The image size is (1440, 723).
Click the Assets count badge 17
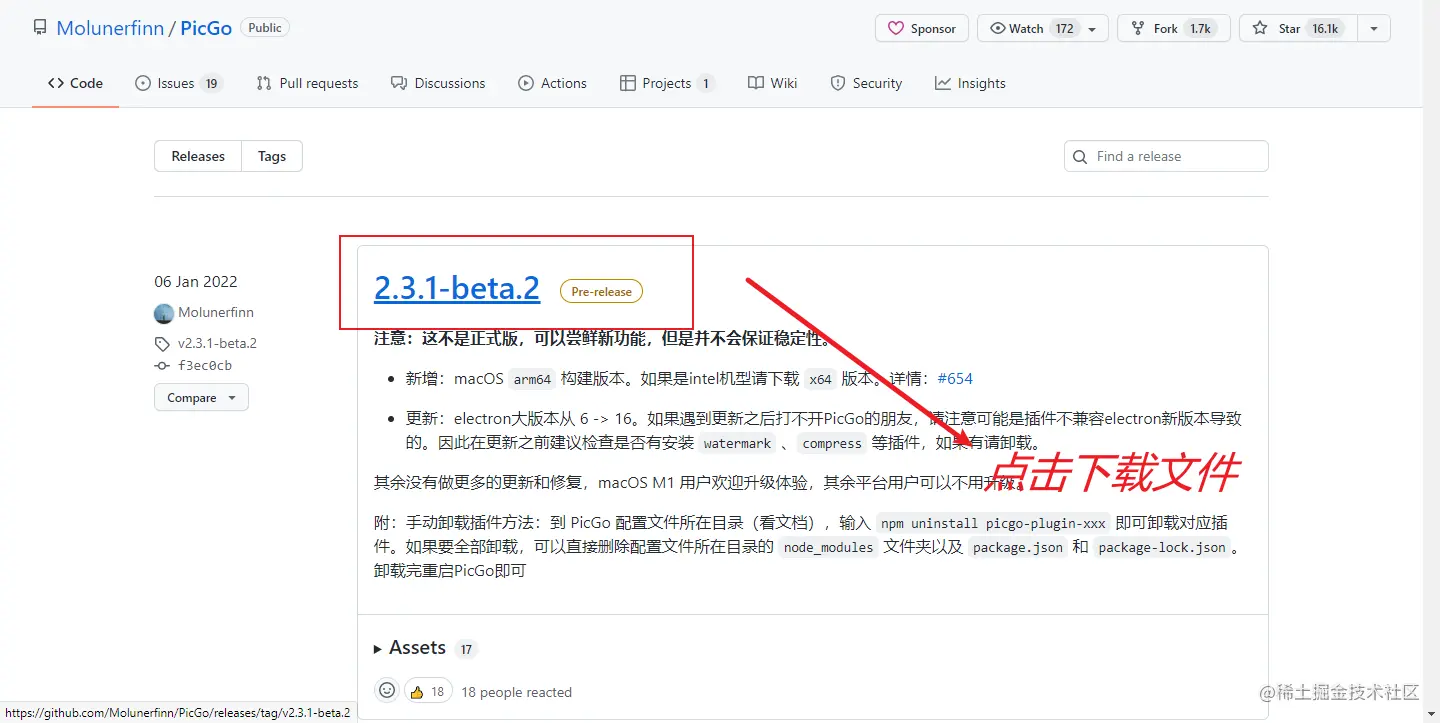[x=466, y=649]
